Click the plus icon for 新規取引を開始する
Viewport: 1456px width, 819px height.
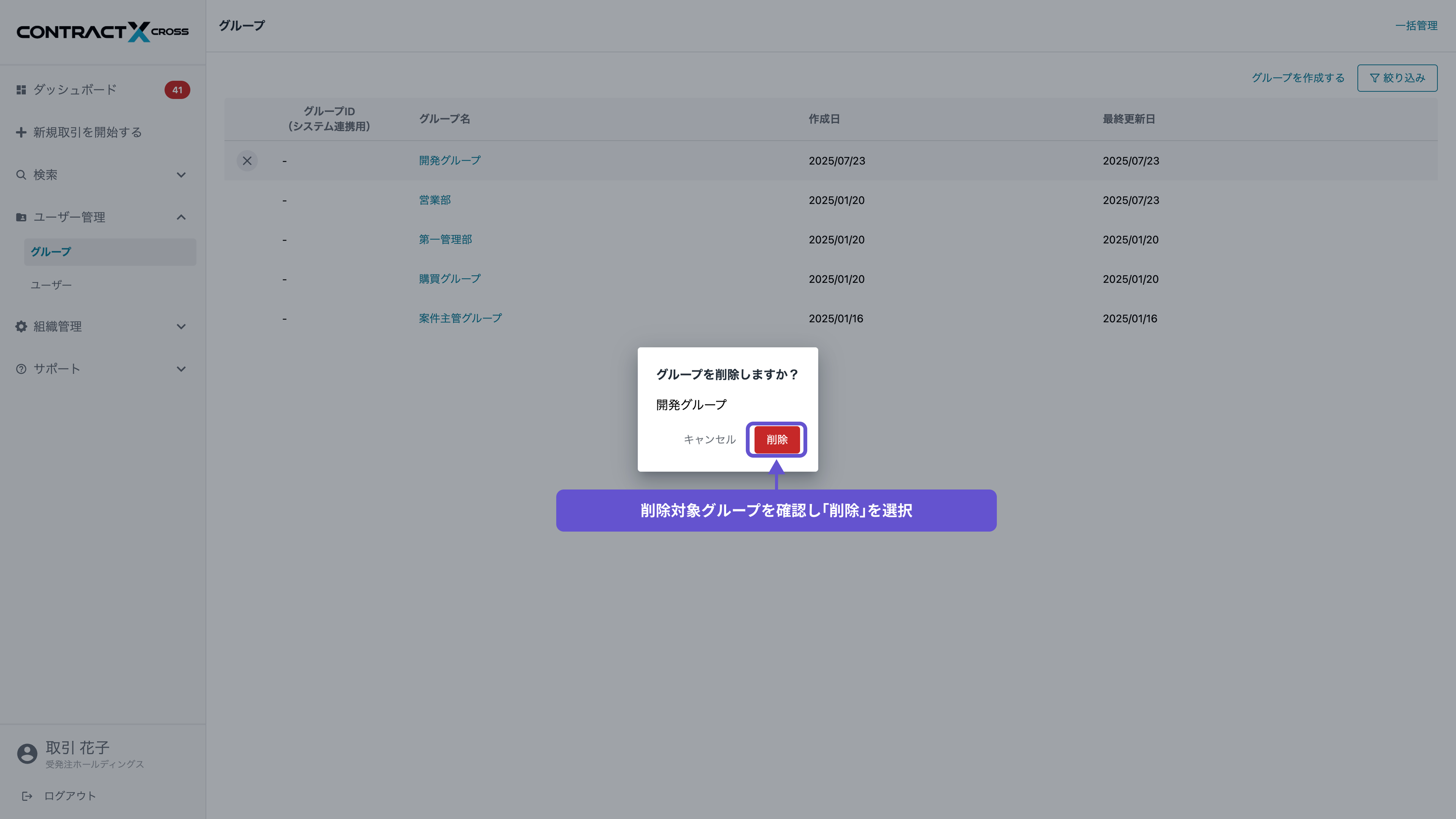21,132
